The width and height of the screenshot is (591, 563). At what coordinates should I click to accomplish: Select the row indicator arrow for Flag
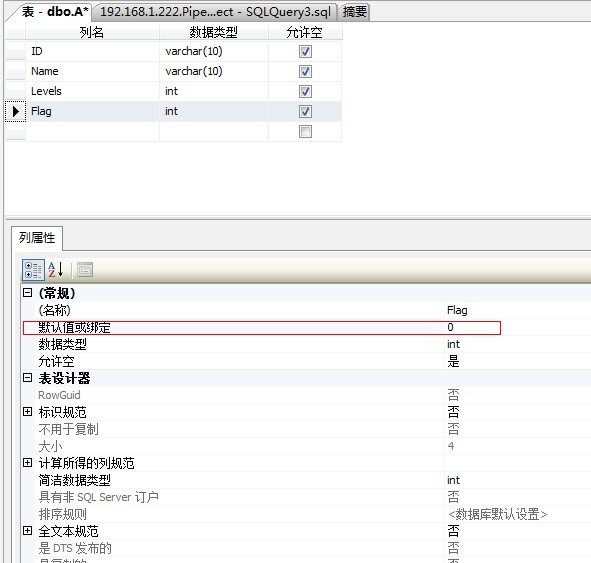15,112
